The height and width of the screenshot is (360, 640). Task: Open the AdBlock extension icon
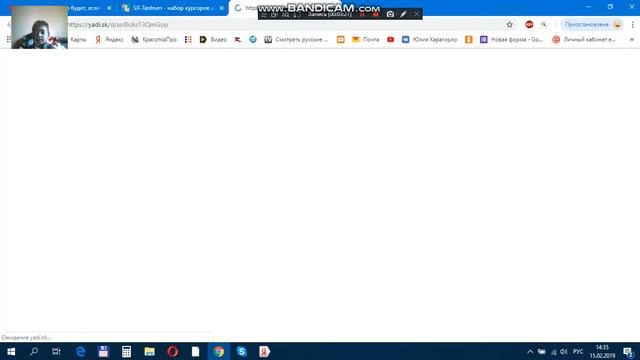point(529,24)
